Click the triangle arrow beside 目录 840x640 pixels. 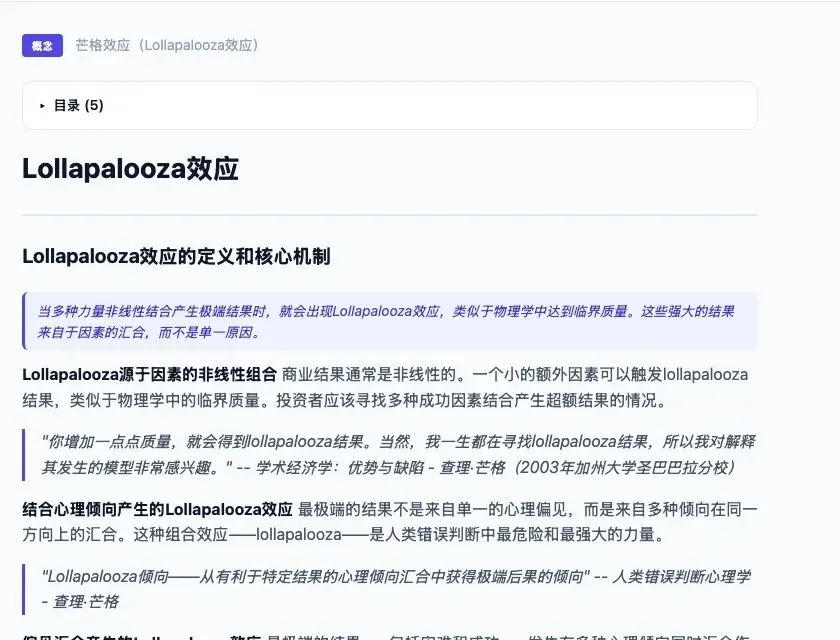[x=42, y=106]
